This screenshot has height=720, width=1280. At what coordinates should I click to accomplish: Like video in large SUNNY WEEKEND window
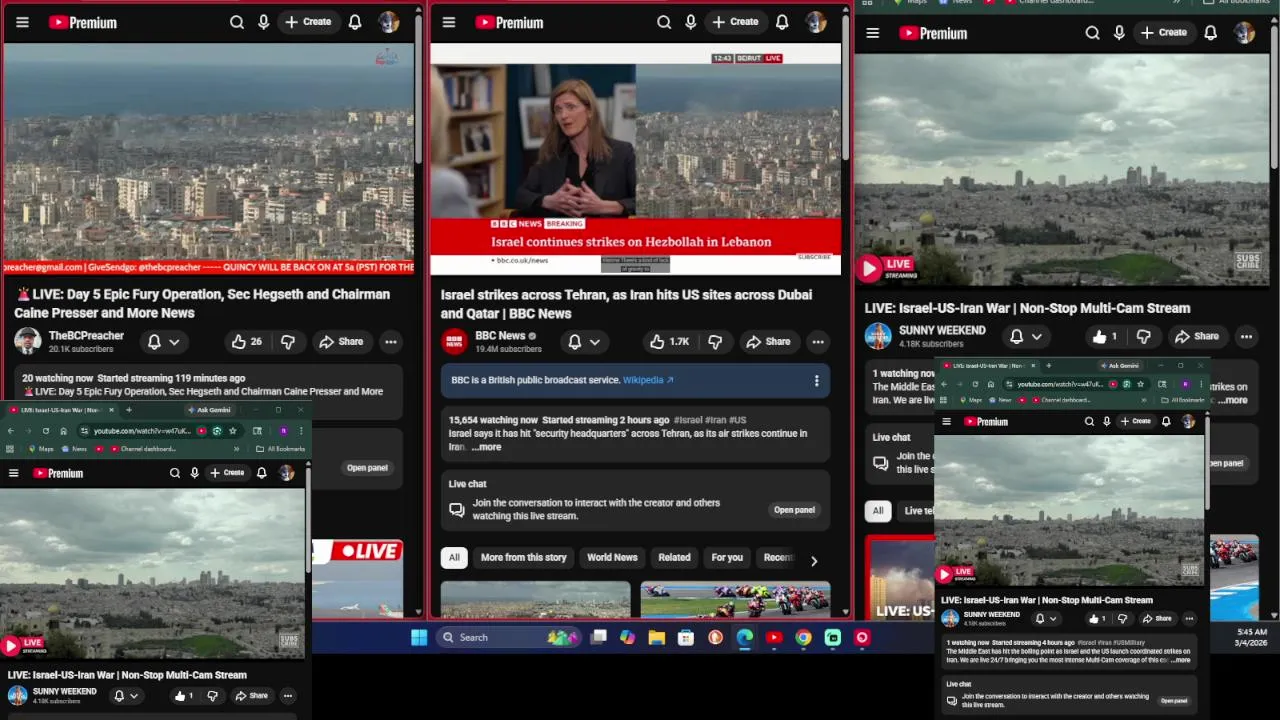pos(1104,337)
